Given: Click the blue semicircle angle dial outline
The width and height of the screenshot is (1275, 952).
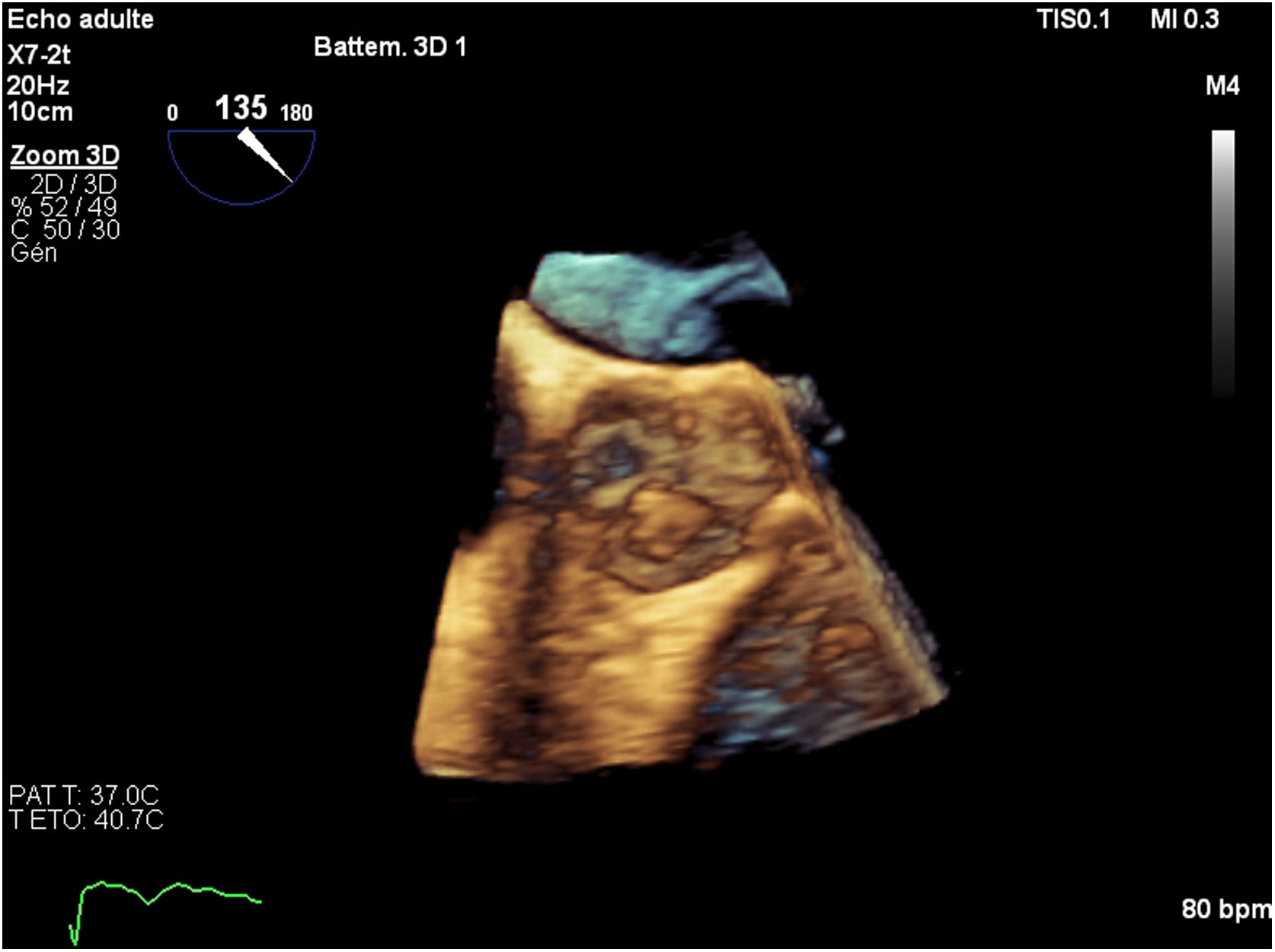Looking at the screenshot, I should pos(241,203).
